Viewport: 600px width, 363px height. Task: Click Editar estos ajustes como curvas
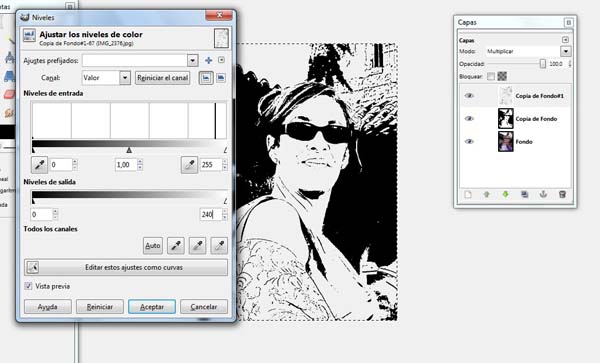coord(126,267)
